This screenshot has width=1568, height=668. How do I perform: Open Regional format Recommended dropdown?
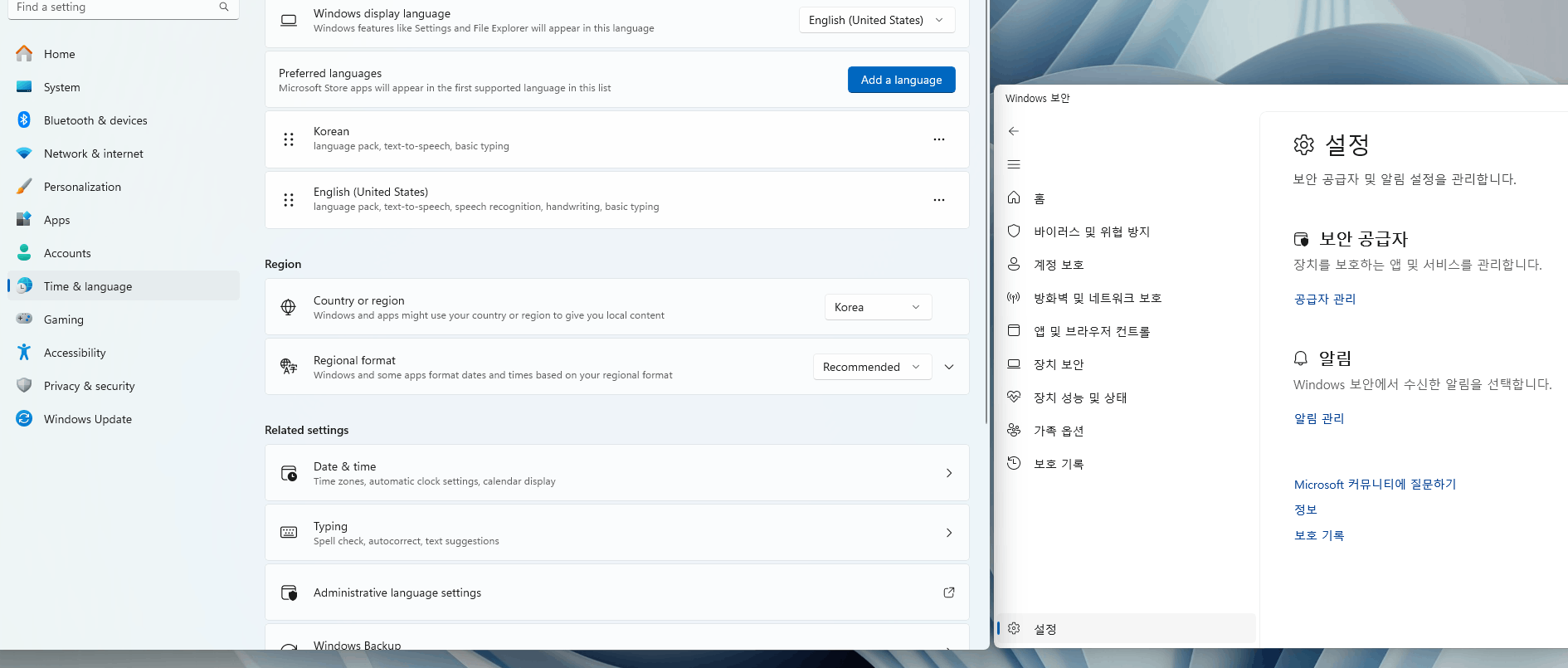tap(872, 367)
